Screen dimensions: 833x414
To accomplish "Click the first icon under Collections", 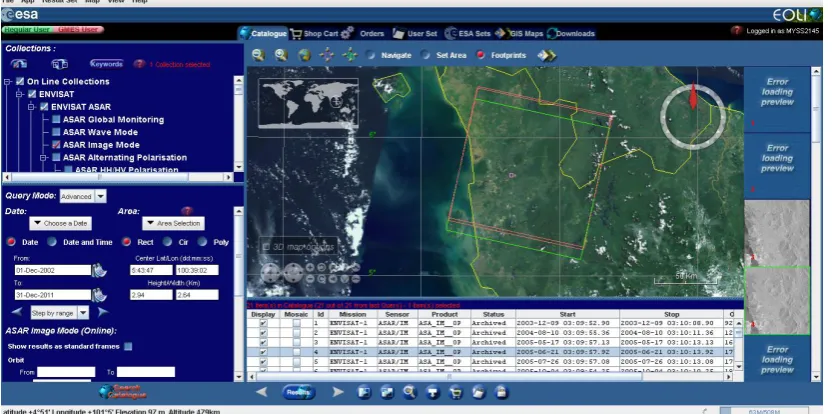I will (19, 64).
